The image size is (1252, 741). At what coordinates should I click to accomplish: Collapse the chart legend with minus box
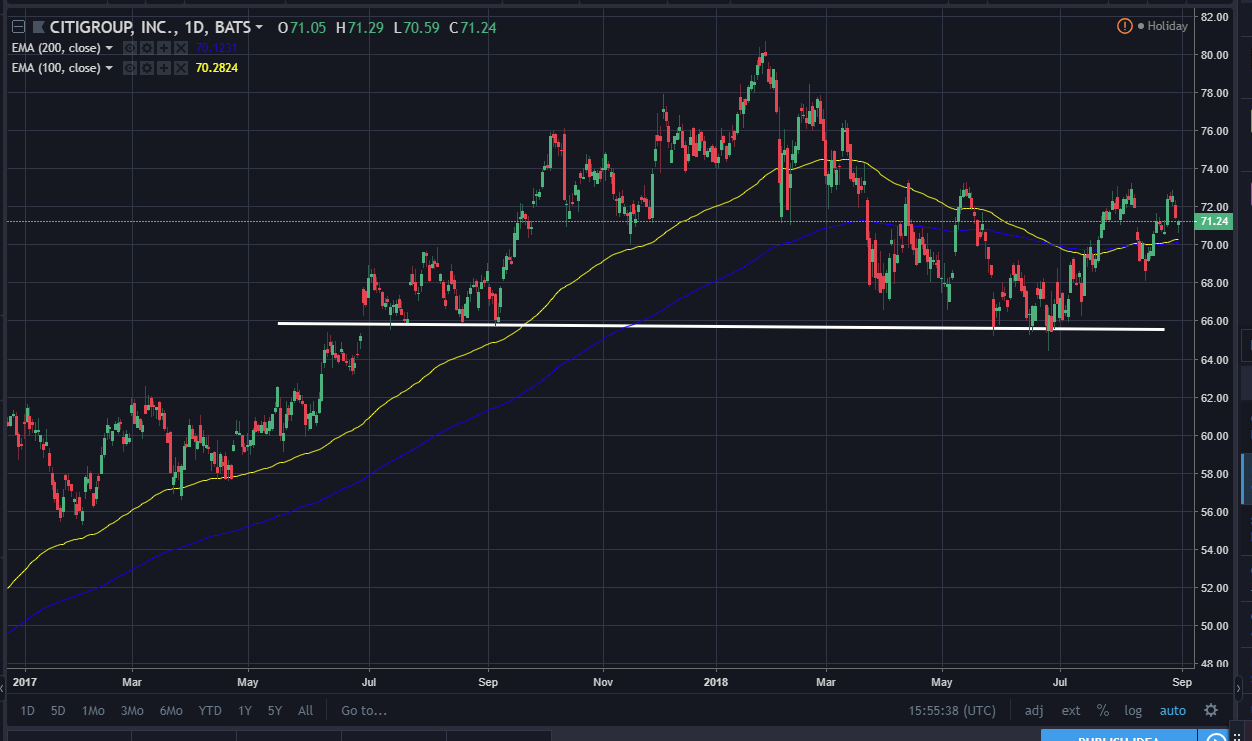(x=17, y=27)
